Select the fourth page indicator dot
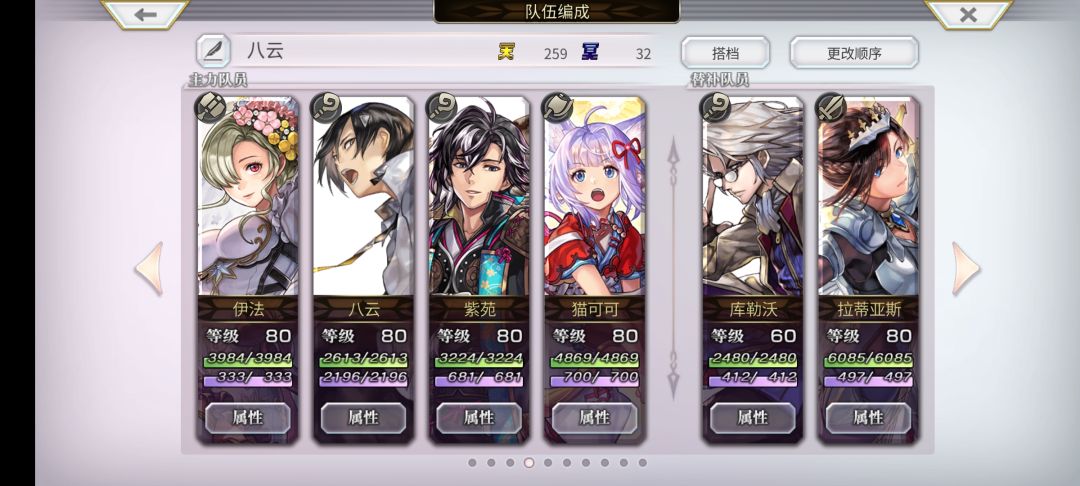This screenshot has height=486, width=1080. 529,463
